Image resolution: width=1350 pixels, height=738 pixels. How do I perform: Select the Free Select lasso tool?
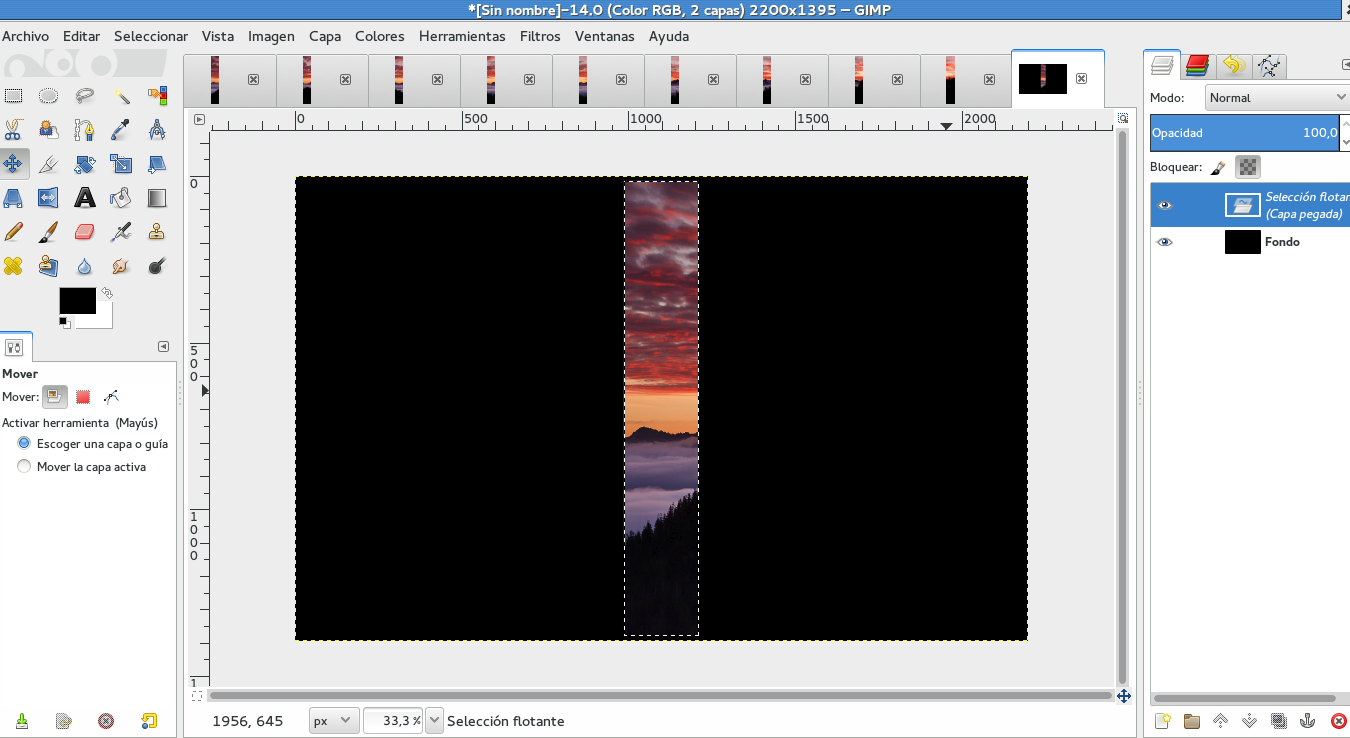pos(85,96)
